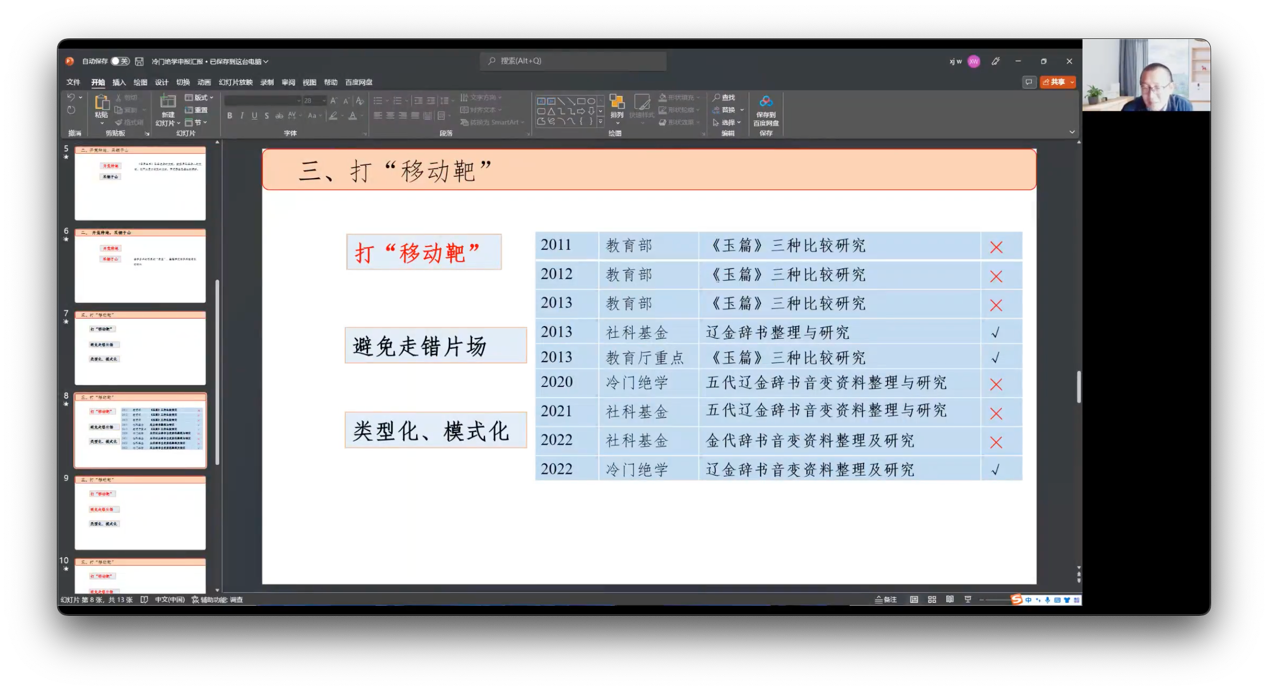Open the comments icon beside Share
Image resolution: width=1268 pixels, height=691 pixels.
[x=1029, y=82]
